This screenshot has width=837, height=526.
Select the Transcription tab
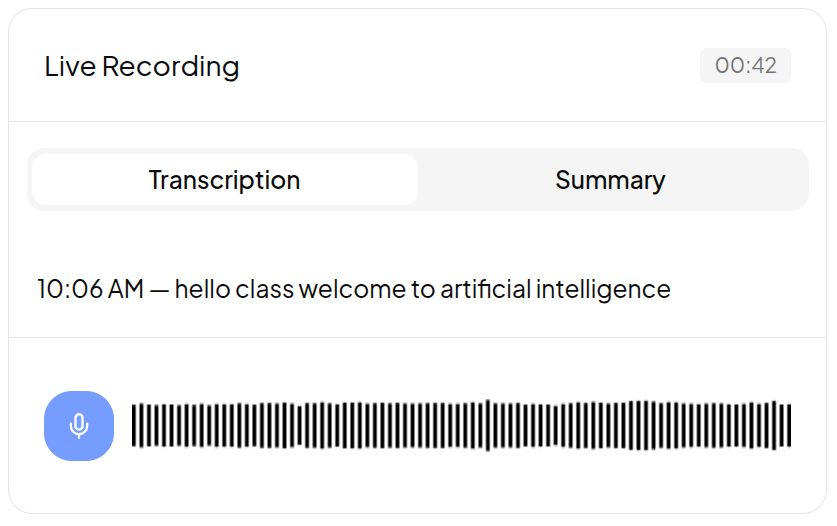coord(224,180)
